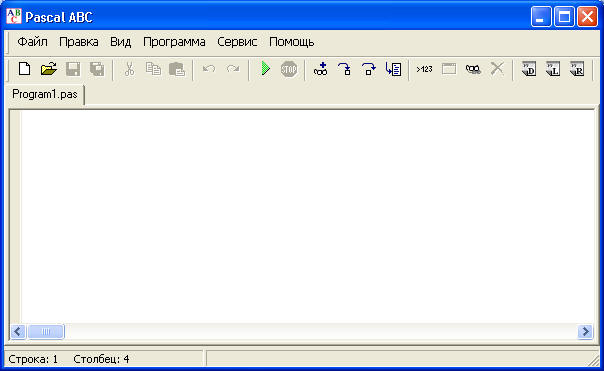The height and width of the screenshot is (371, 604).
Task: Open the Сервис menu
Action: coord(237,42)
